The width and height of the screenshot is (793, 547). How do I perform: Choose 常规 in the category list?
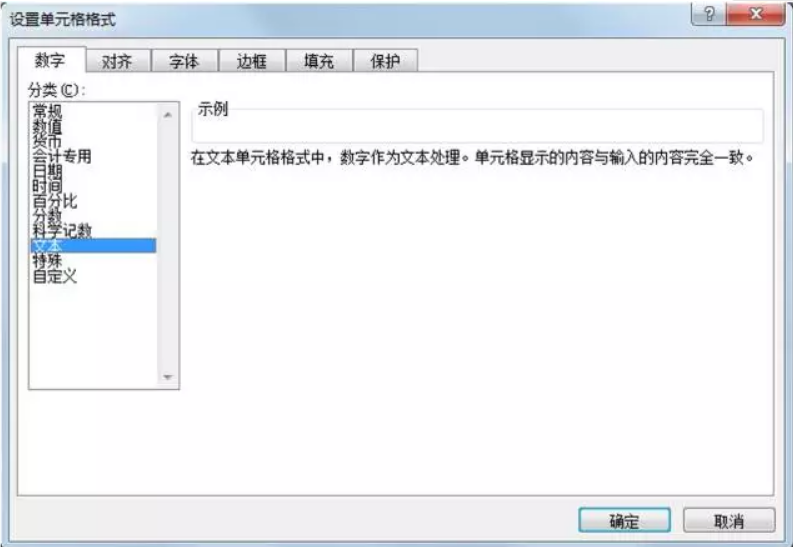pyautogui.click(x=93, y=111)
